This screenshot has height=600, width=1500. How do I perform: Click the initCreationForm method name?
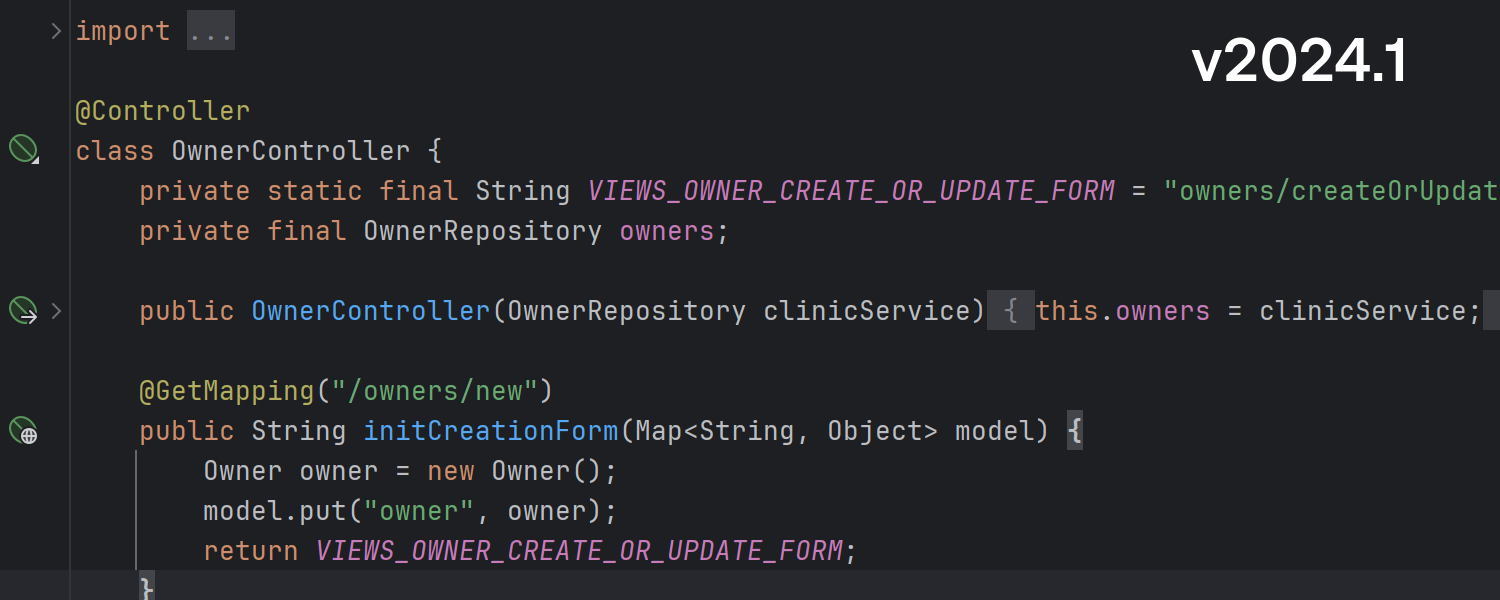point(491,431)
